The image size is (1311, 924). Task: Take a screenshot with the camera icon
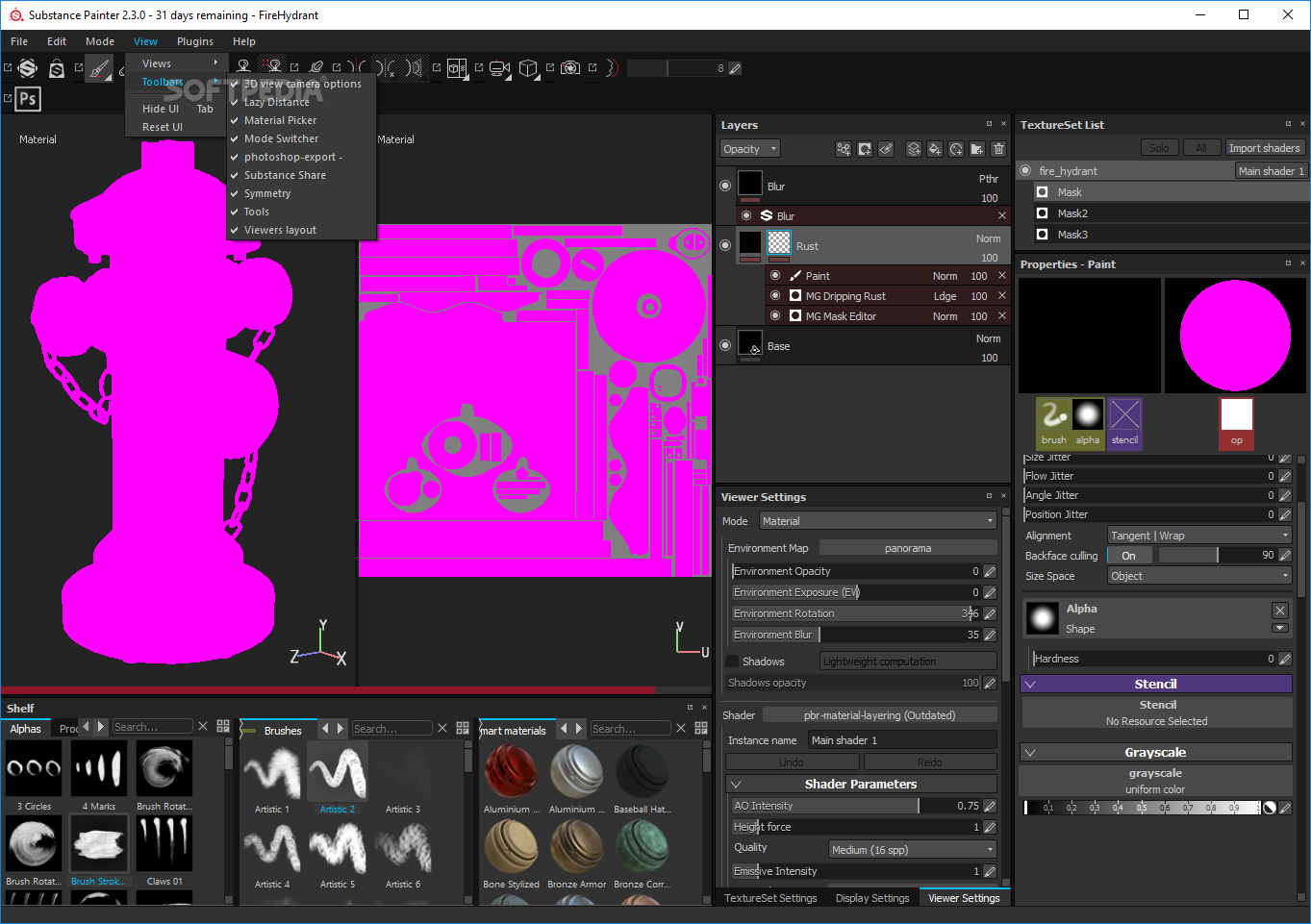pyautogui.click(x=570, y=68)
